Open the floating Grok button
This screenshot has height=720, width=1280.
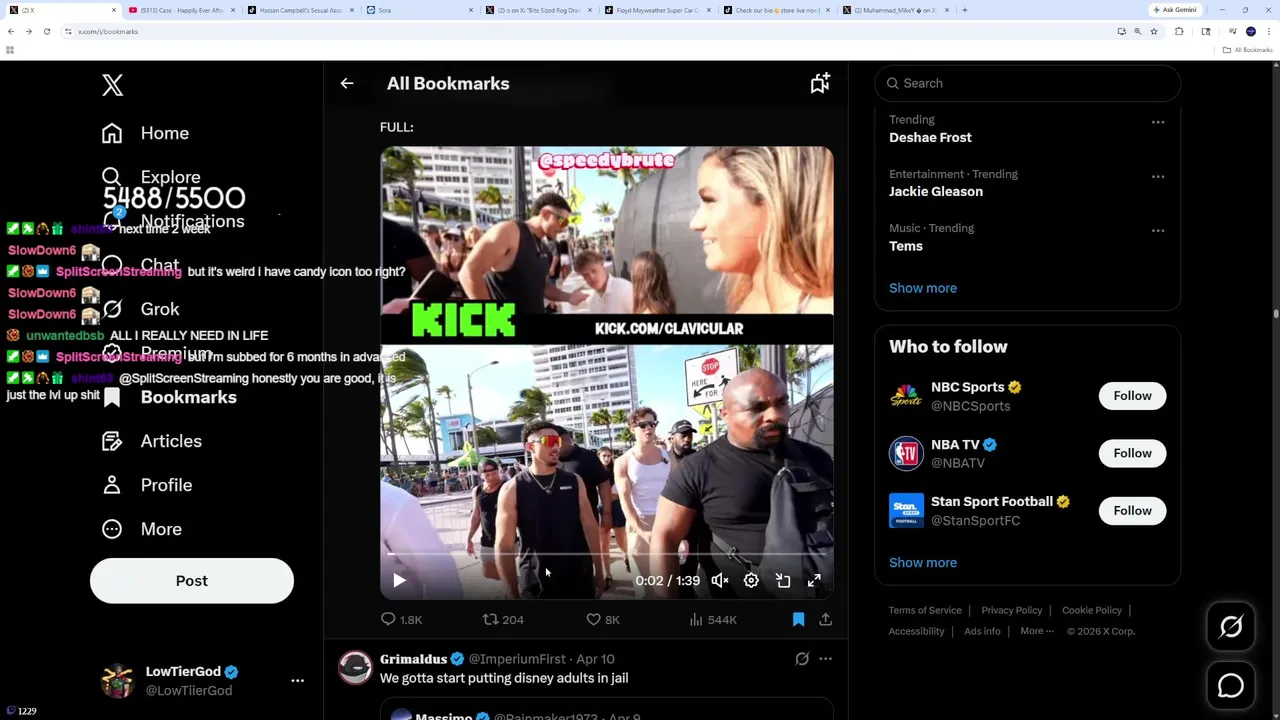[1231, 627]
